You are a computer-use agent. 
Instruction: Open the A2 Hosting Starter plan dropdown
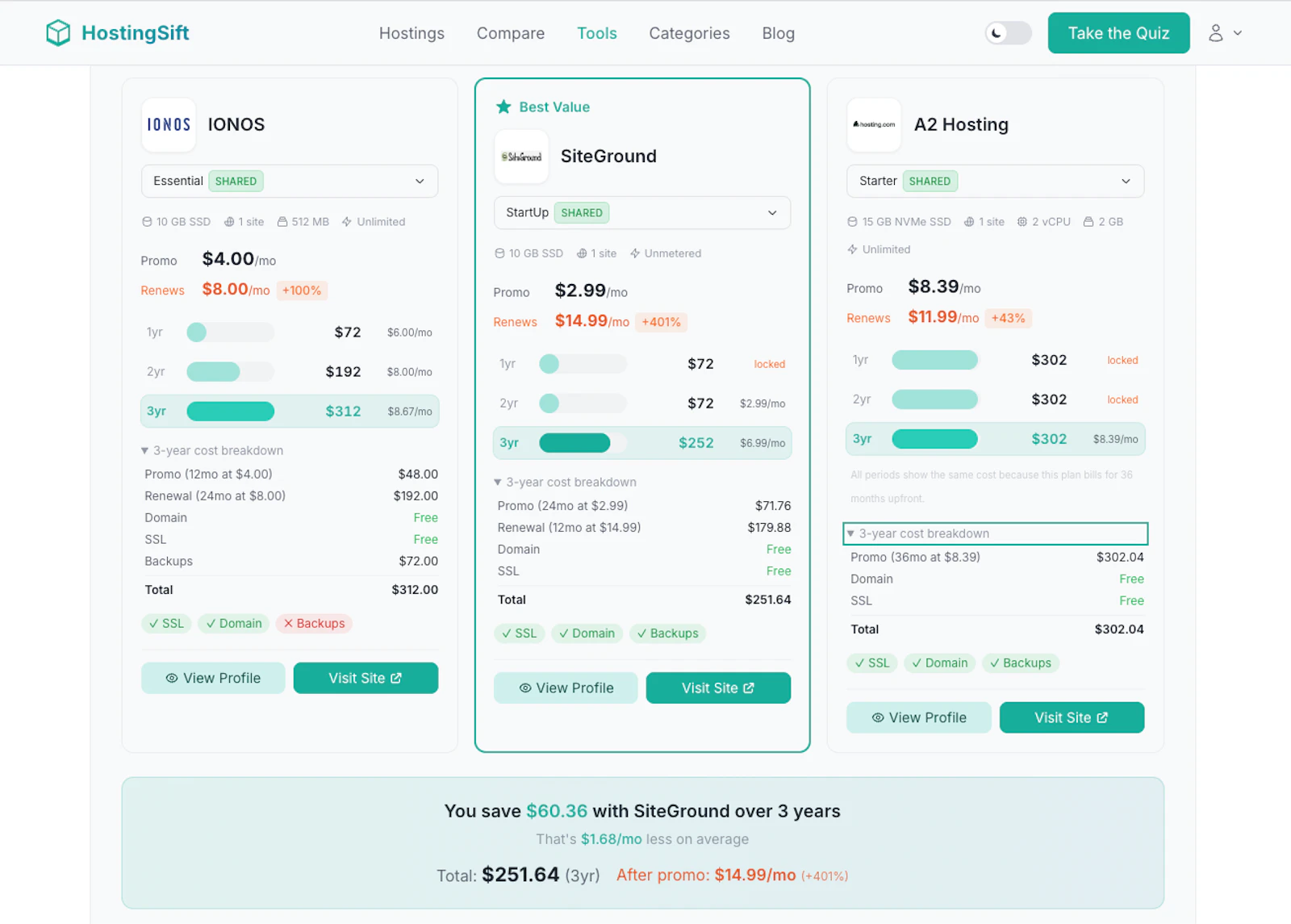point(995,182)
